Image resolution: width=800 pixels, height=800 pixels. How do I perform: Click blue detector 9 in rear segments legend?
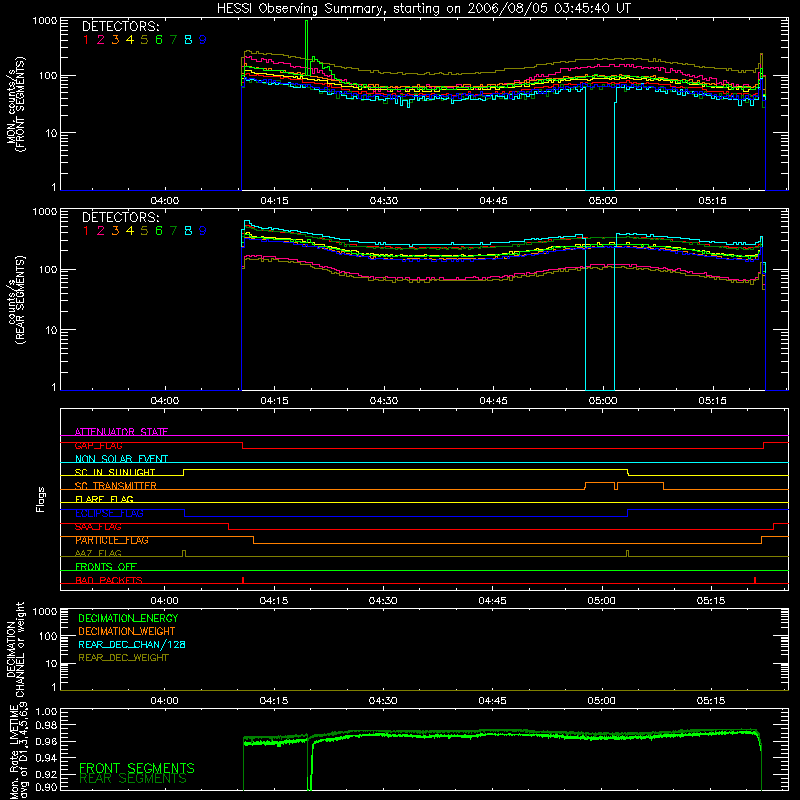tap(203, 231)
